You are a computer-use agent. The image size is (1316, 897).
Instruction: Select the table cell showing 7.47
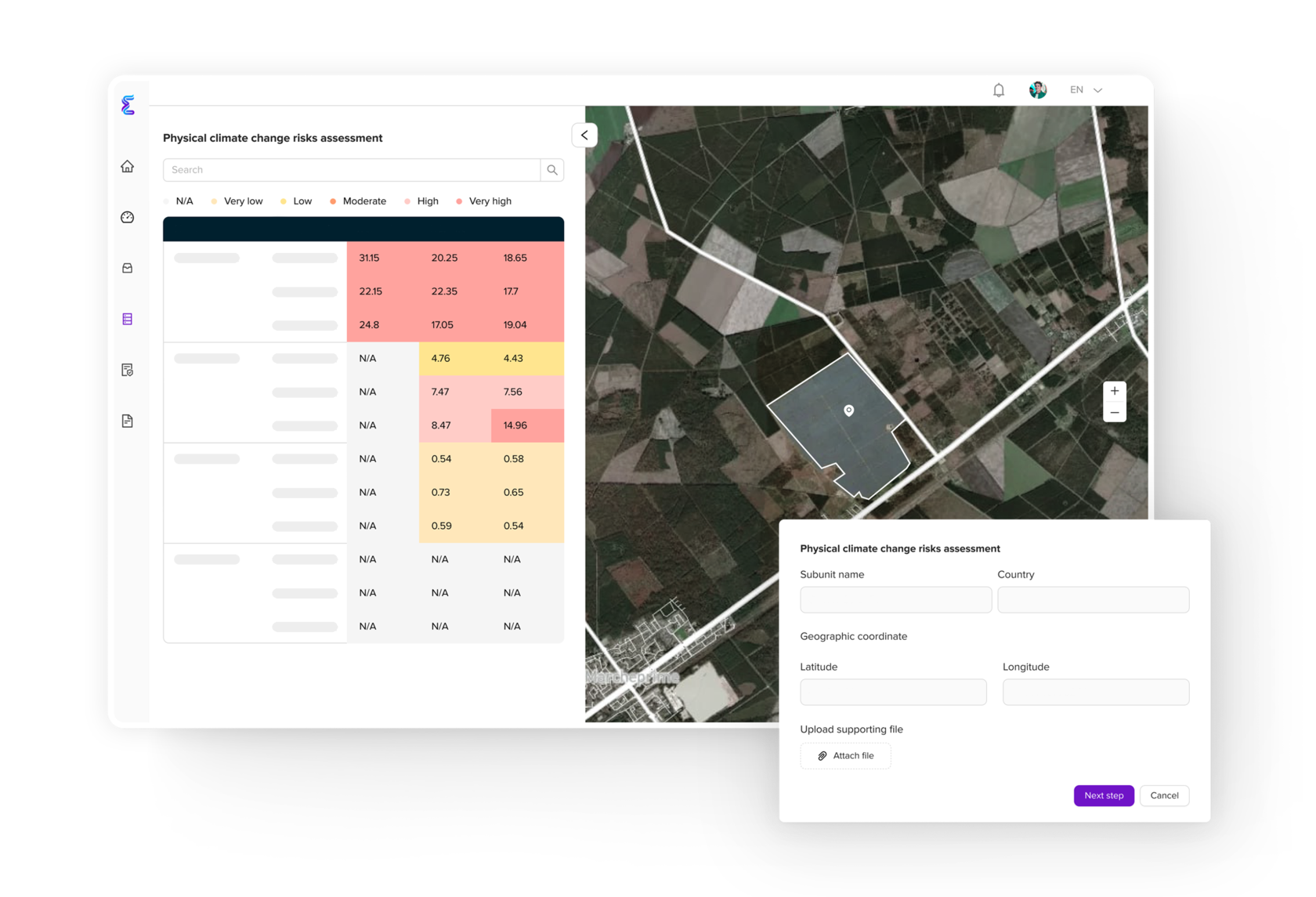click(x=455, y=392)
